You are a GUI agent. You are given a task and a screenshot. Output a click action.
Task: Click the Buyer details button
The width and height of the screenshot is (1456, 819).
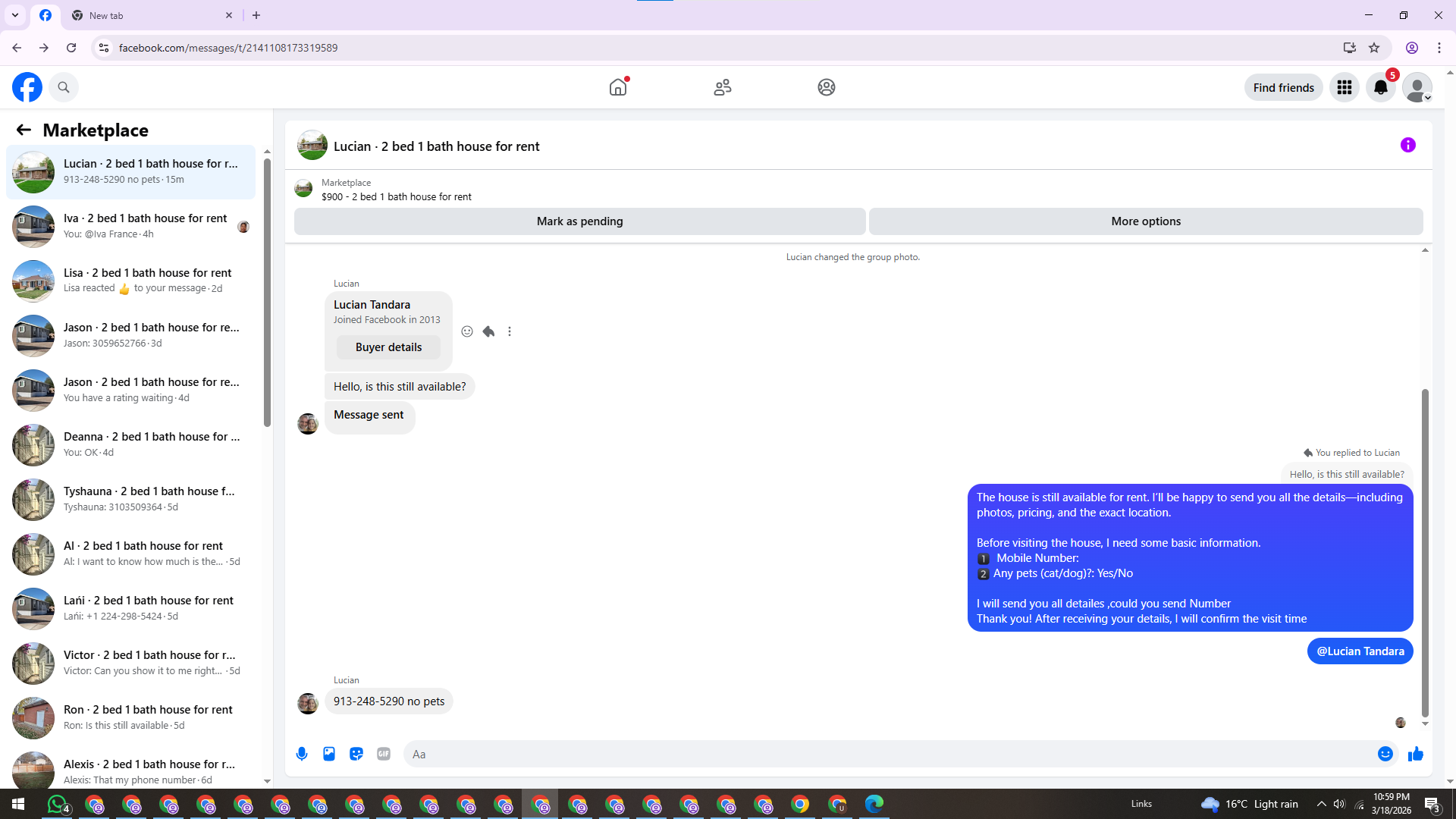(x=388, y=347)
